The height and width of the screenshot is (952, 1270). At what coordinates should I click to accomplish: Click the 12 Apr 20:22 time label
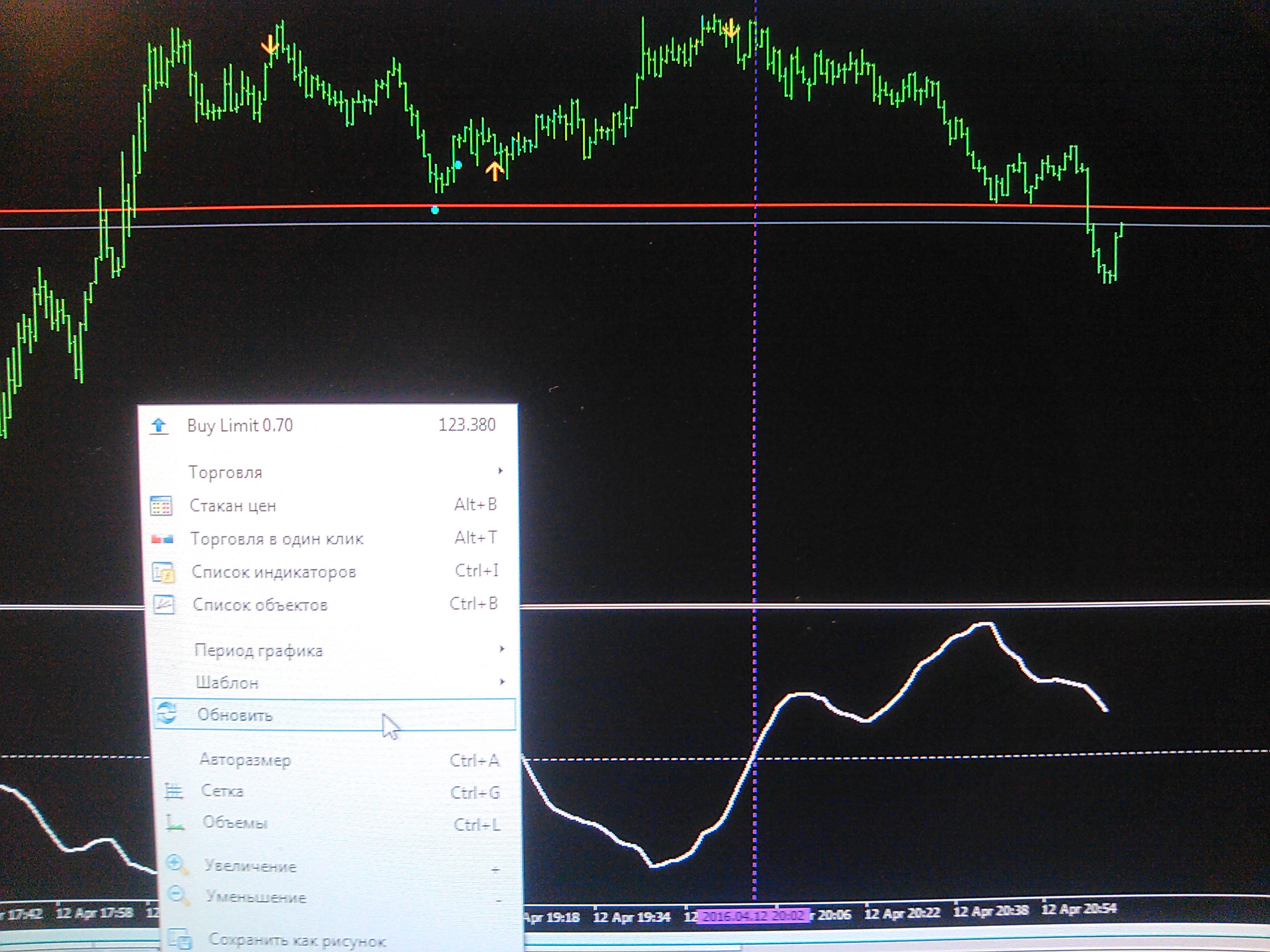point(902,913)
